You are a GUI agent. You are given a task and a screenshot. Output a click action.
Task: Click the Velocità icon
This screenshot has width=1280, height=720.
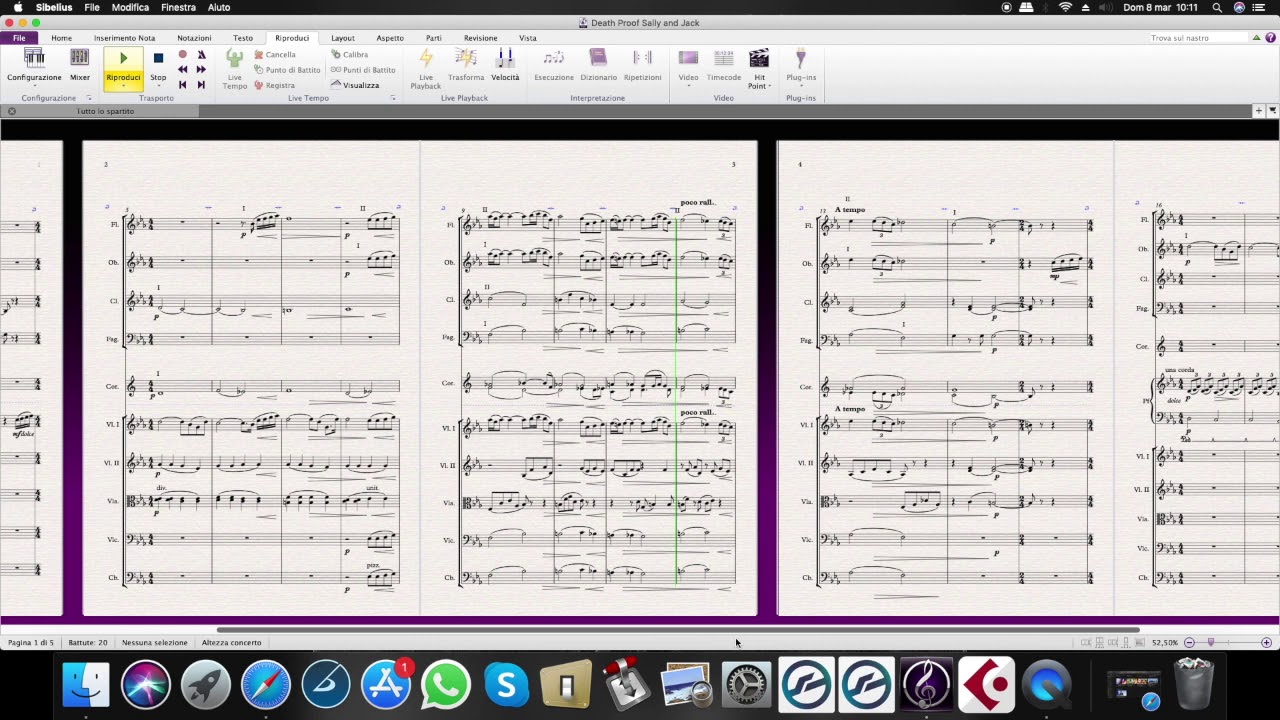click(x=505, y=65)
